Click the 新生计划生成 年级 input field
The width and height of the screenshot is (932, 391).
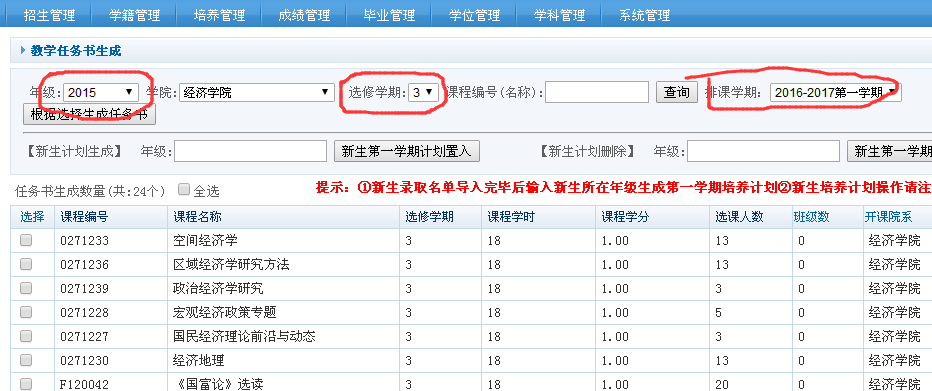tap(250, 151)
